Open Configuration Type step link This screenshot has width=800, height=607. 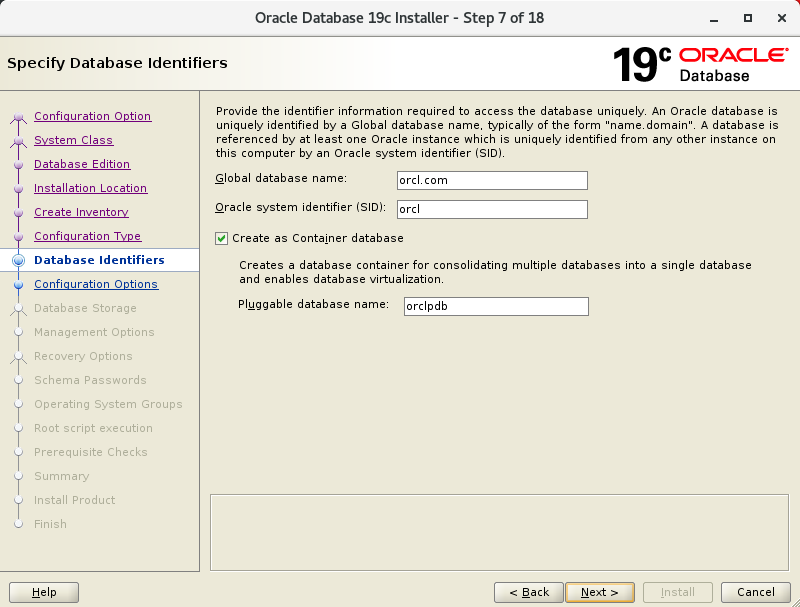[x=88, y=236]
